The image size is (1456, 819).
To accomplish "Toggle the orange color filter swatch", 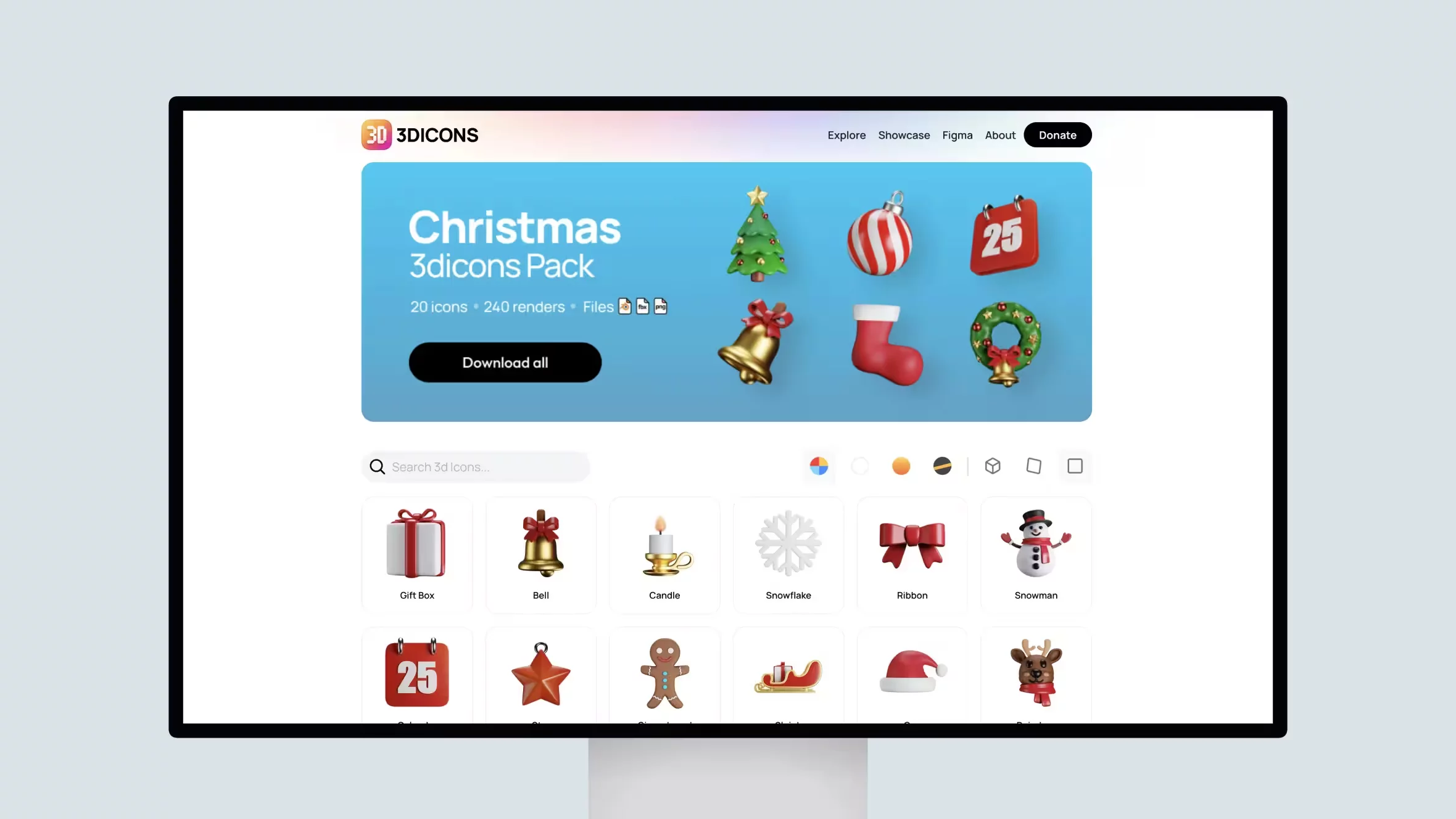I will point(902,466).
